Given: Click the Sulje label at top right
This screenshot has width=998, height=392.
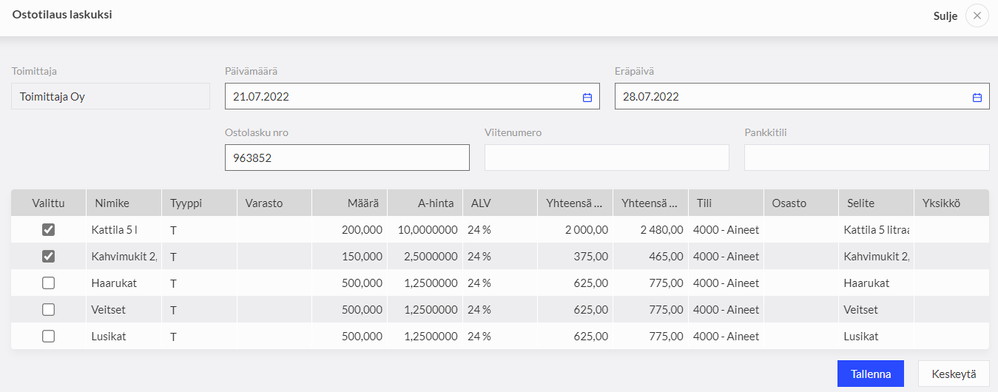Looking at the screenshot, I should [945, 17].
